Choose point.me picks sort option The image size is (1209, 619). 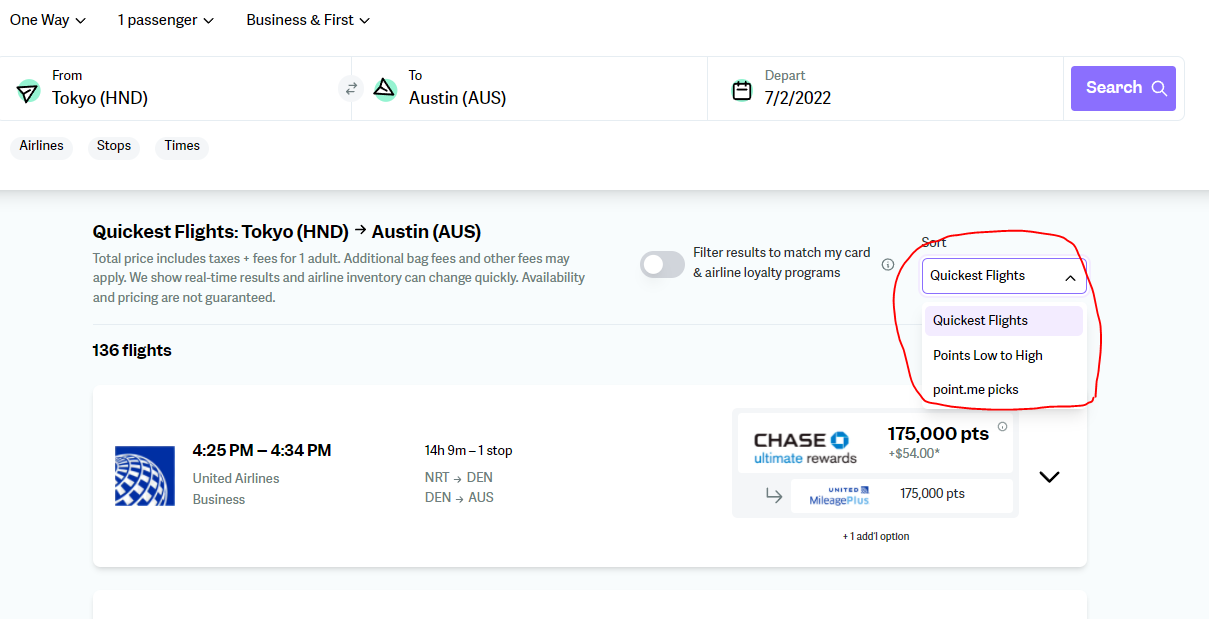(x=975, y=389)
